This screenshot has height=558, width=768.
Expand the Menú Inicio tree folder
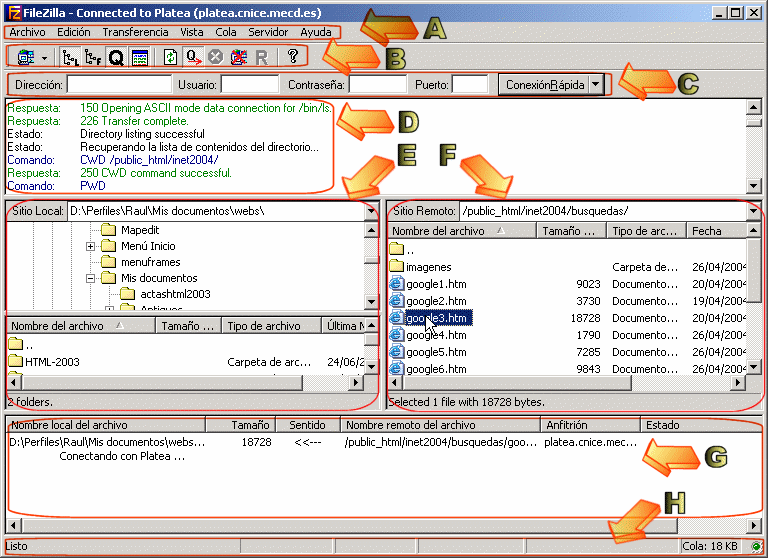click(91, 246)
